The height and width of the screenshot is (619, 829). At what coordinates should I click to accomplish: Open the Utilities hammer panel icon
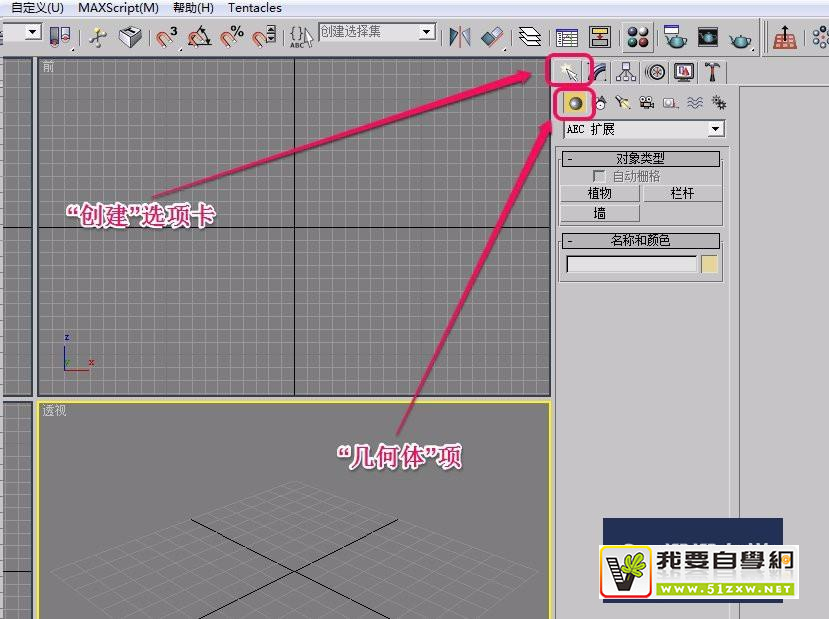click(712, 72)
